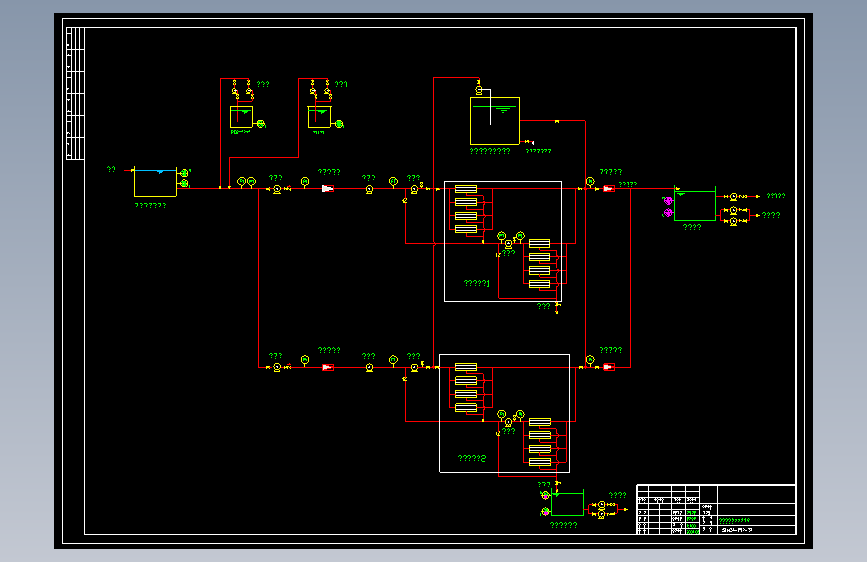Click the lower magenta level sensor beside the right green tank
Viewport: 867px width, 562px height.
pos(668,212)
